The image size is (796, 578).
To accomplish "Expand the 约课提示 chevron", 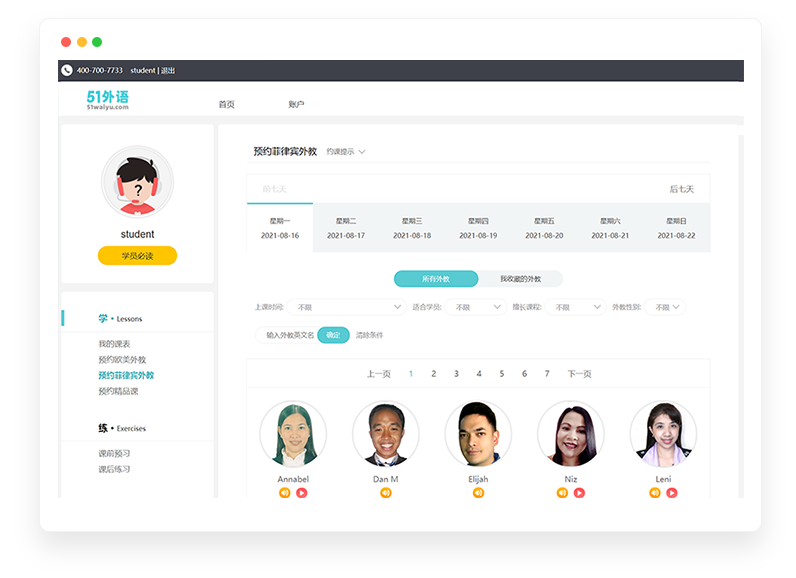I will coord(362,152).
